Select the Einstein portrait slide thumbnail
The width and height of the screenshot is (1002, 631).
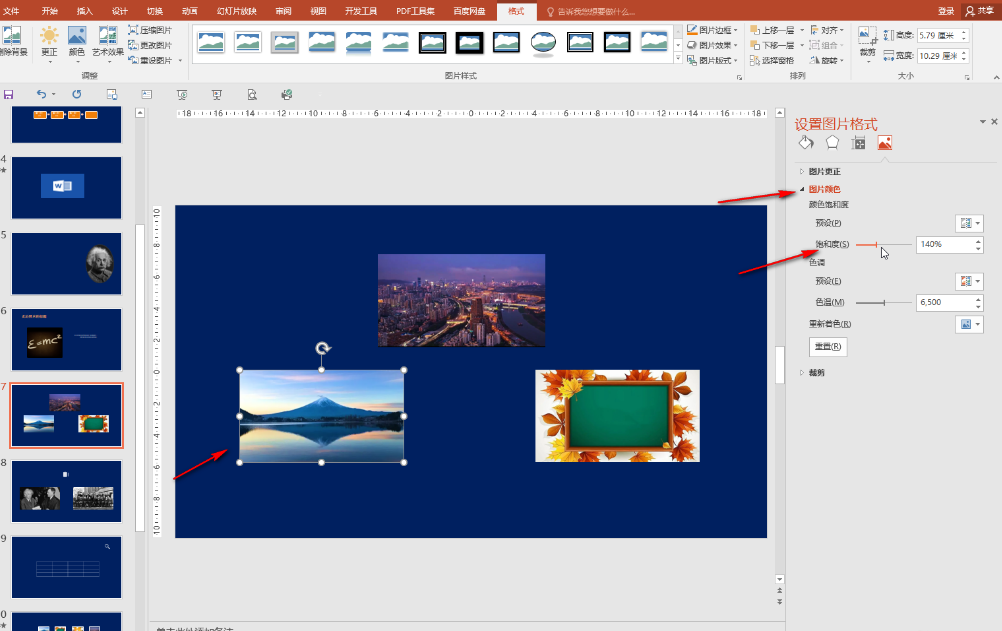click(67, 263)
